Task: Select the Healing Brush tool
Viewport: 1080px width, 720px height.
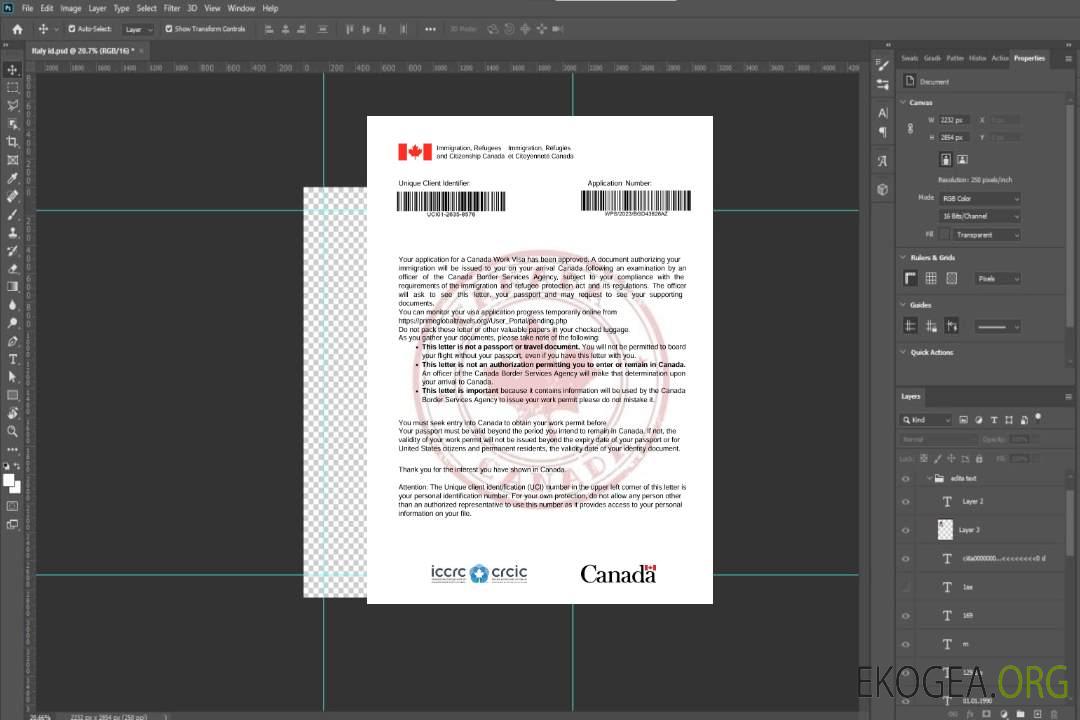Action: (12, 196)
